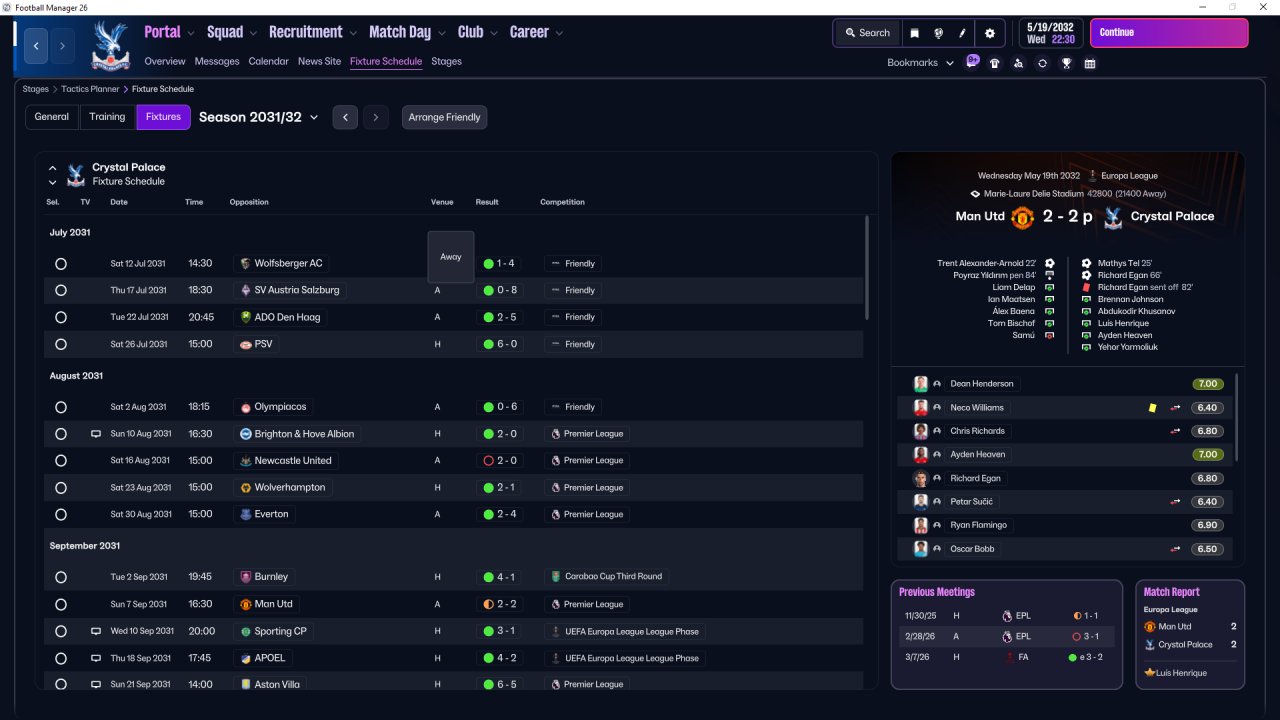Open the Messages sub-menu item
The height and width of the screenshot is (720, 1280).
(x=217, y=61)
